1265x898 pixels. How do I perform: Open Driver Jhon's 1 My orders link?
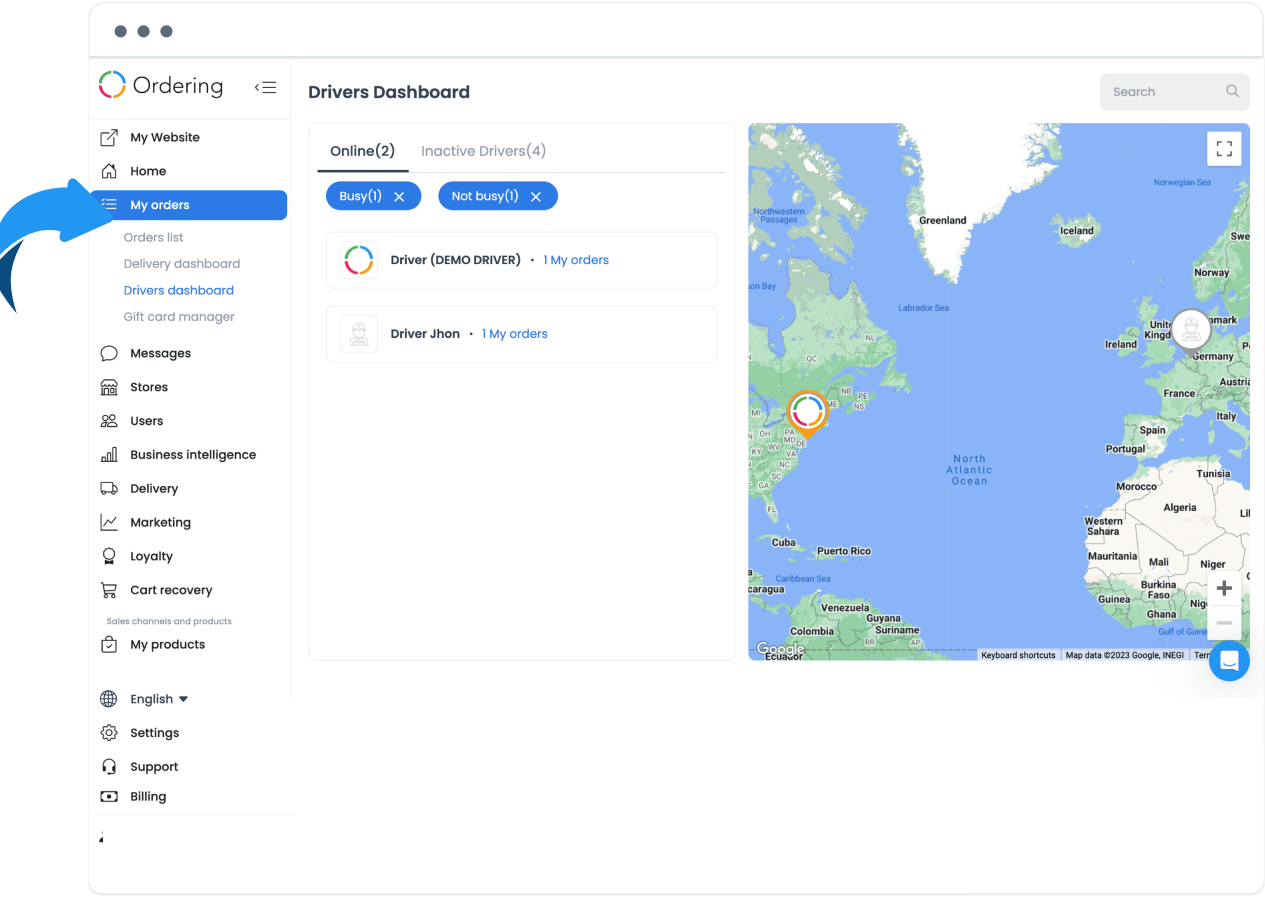coord(515,334)
